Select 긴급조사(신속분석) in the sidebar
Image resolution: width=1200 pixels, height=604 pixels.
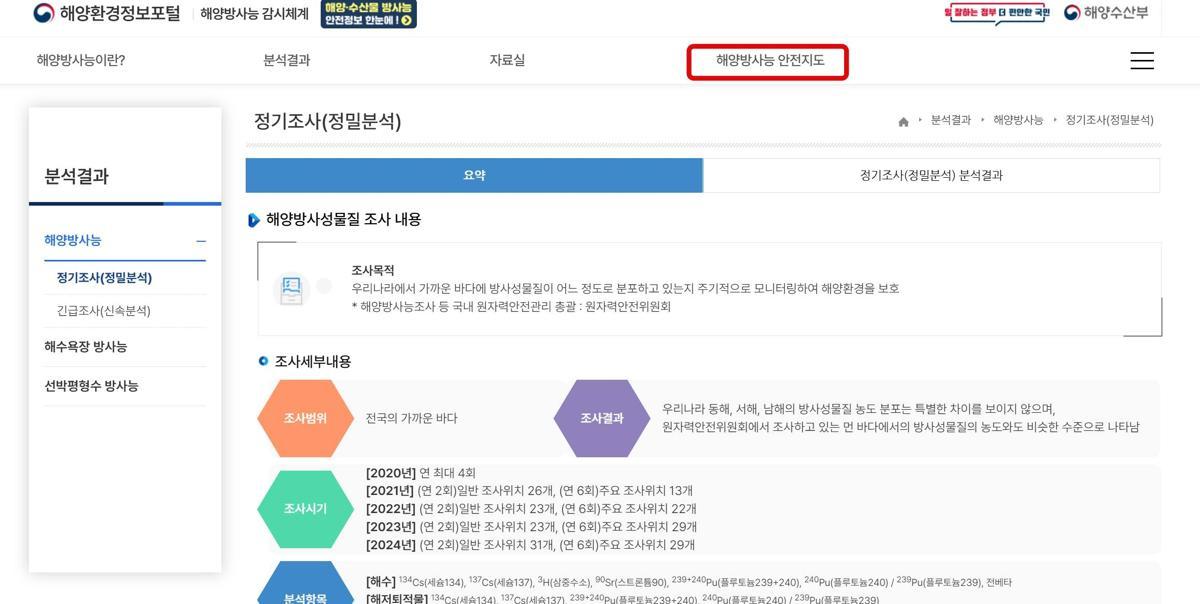click(103, 311)
